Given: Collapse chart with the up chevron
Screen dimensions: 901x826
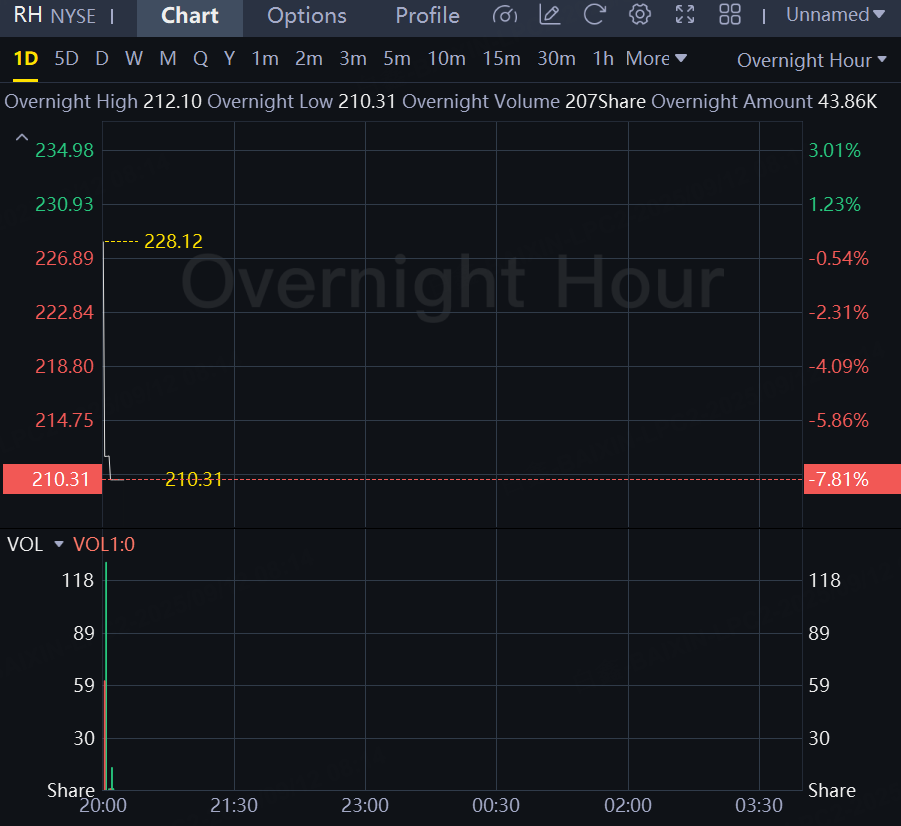Looking at the screenshot, I should [x=21, y=137].
